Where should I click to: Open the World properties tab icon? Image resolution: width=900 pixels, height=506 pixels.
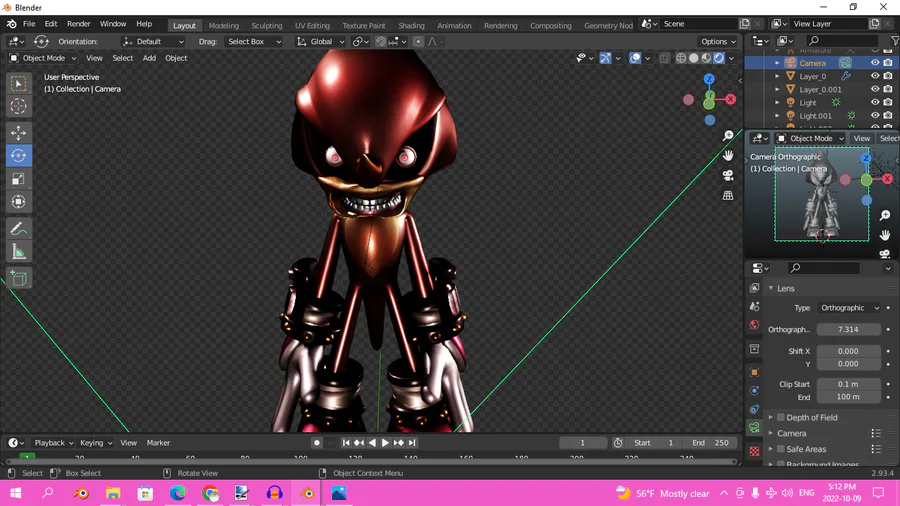click(755, 325)
